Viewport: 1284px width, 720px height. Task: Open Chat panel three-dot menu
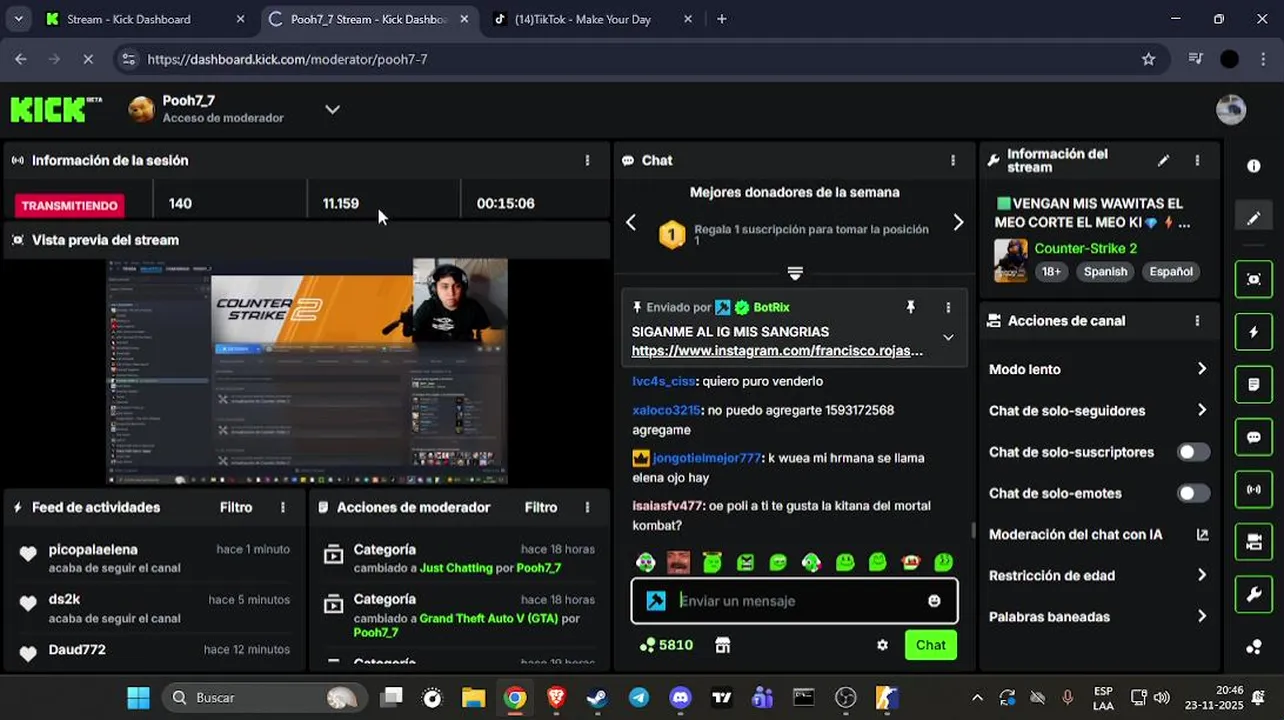(x=953, y=160)
